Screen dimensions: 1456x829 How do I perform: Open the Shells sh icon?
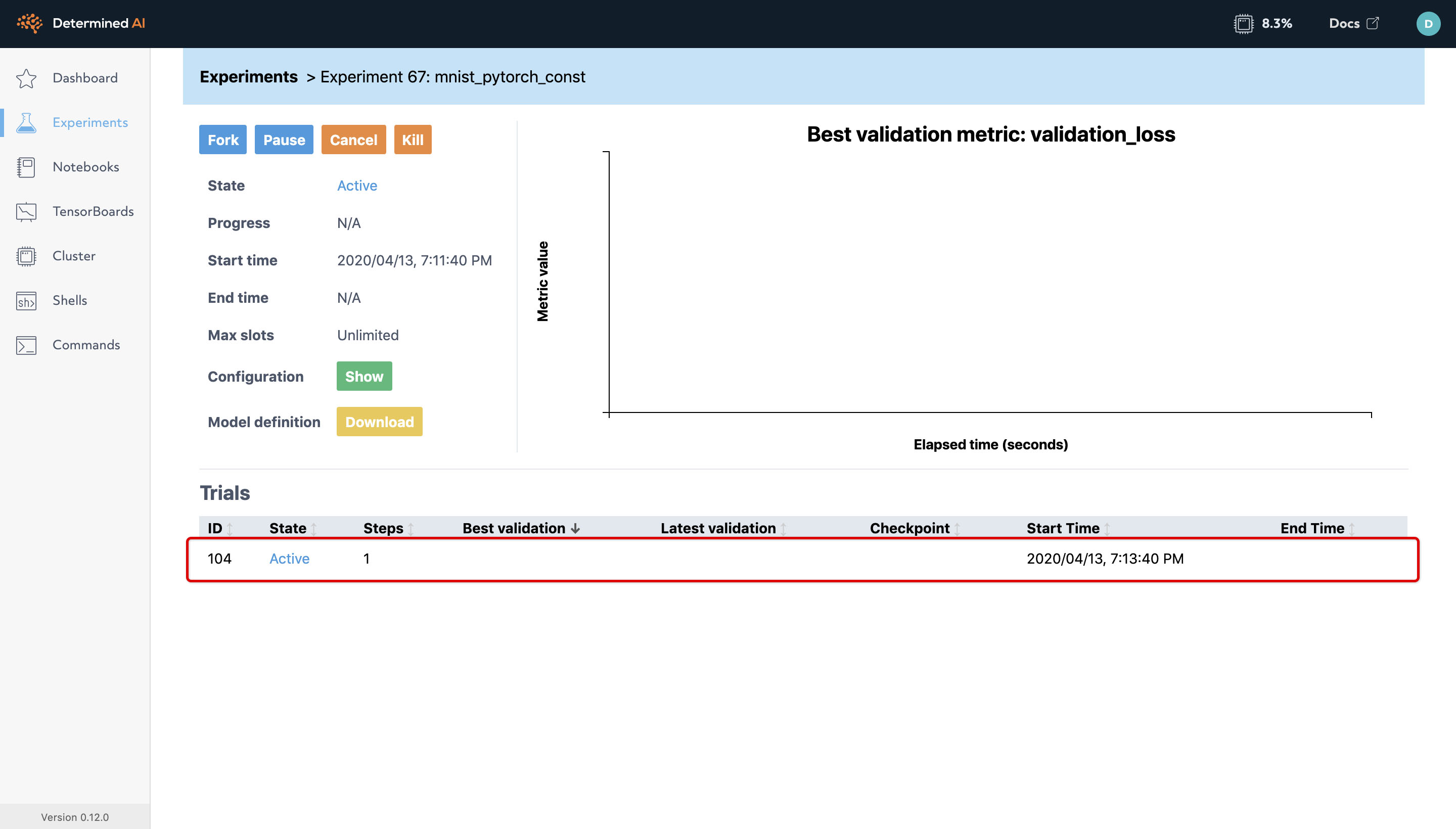click(x=26, y=301)
